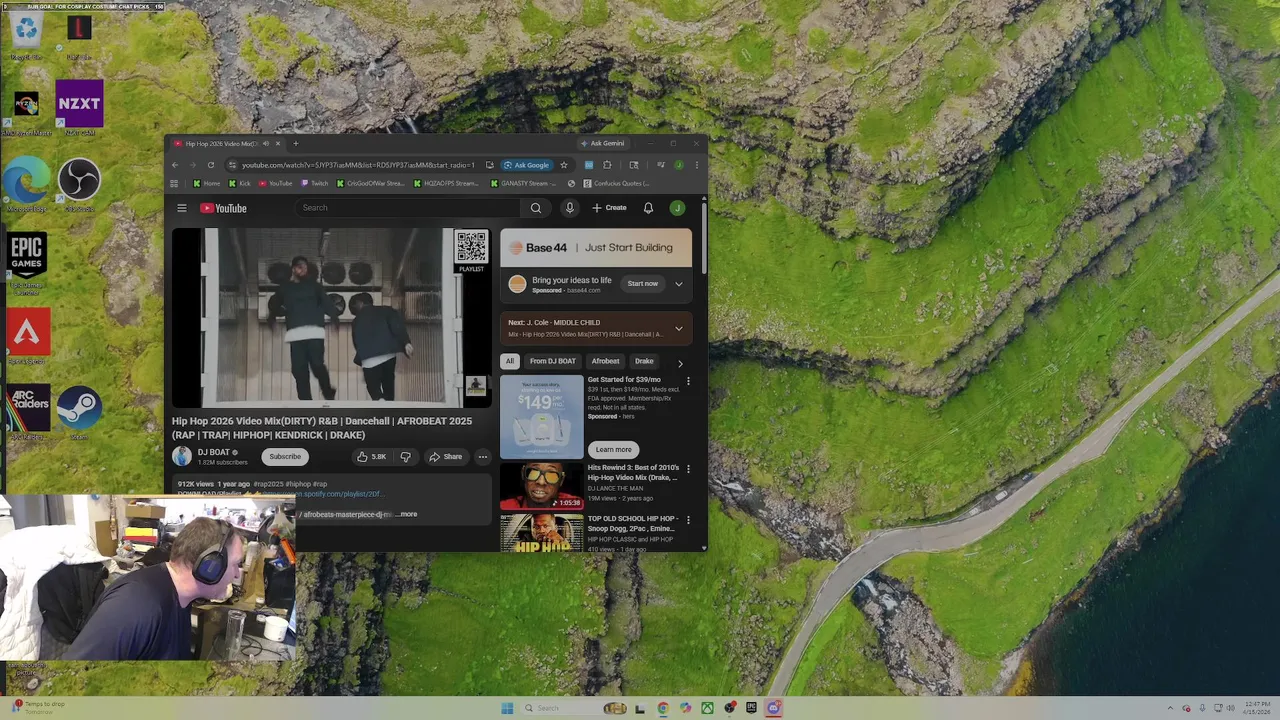
Task: Open the YouTube bookmark in bookmarks bar
Action: [x=275, y=183]
